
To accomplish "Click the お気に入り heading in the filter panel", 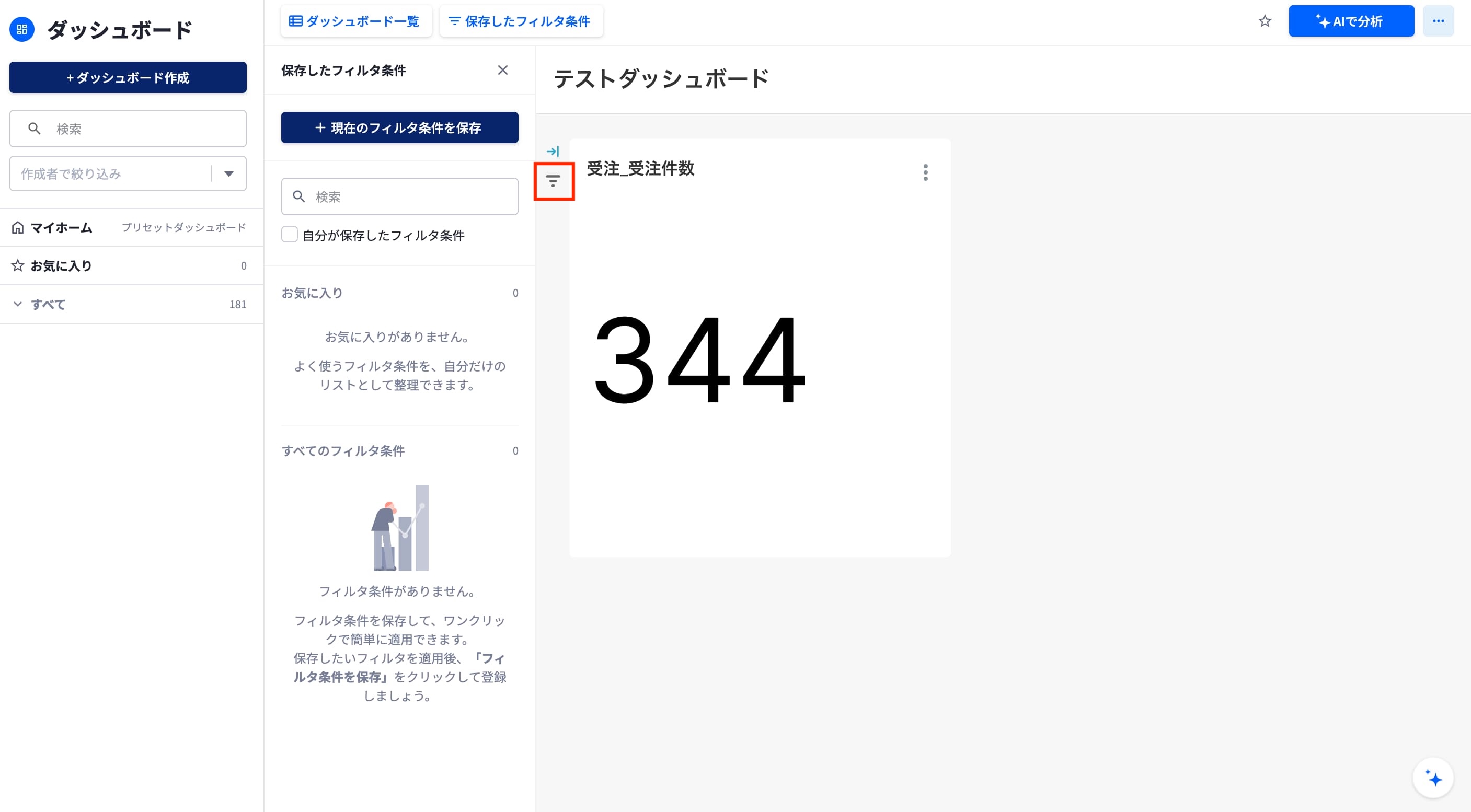I will point(313,293).
